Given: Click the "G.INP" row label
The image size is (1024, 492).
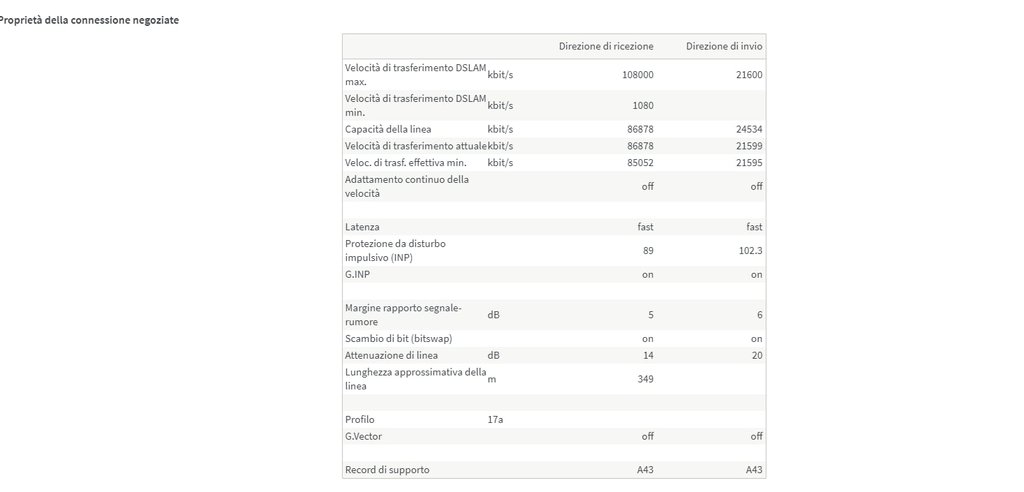Looking at the screenshot, I should click(358, 274).
